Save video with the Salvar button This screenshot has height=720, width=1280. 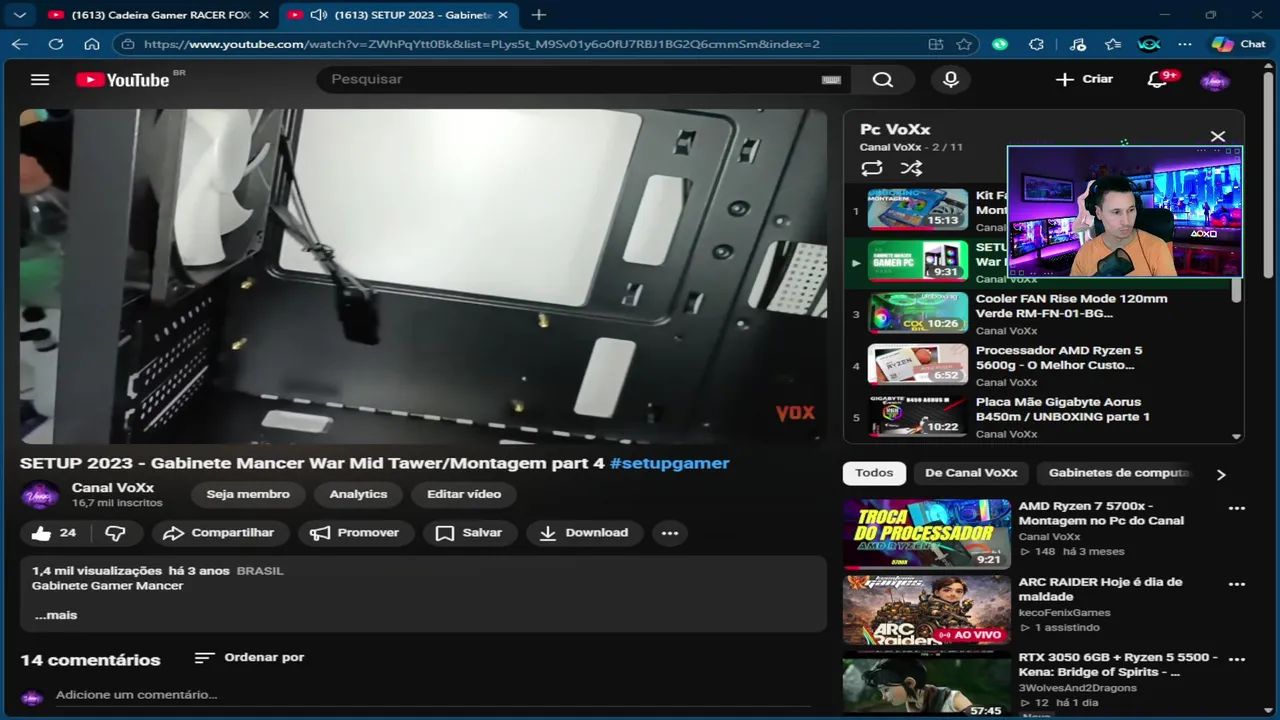point(469,533)
